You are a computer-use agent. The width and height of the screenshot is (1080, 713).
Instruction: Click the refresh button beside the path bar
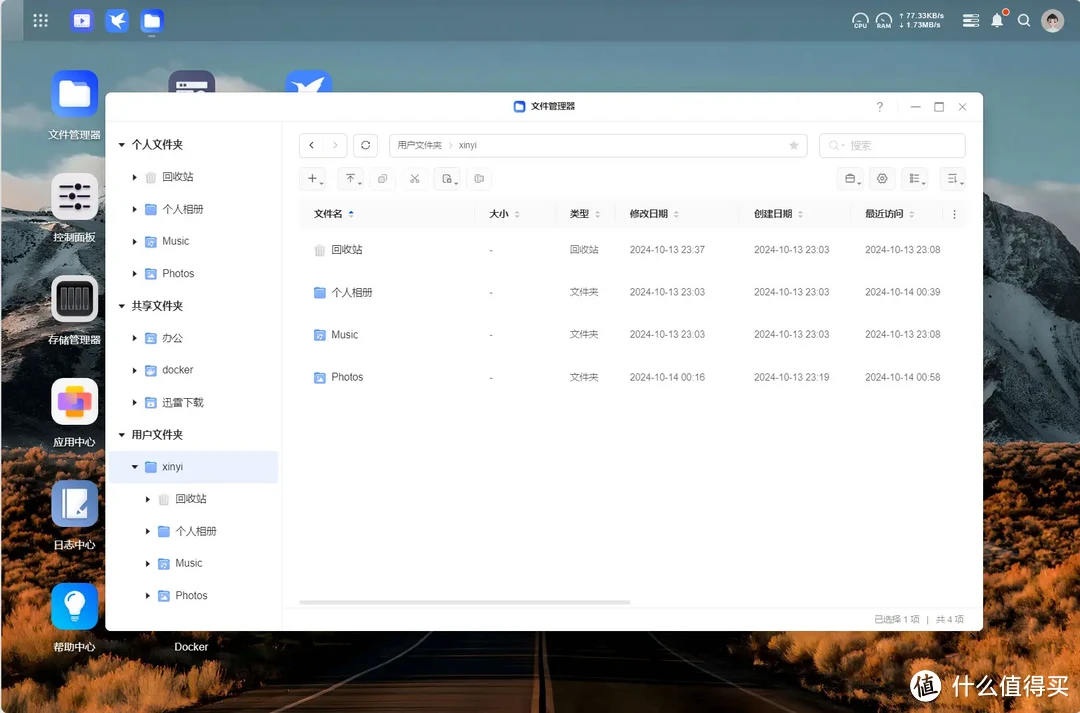click(366, 145)
